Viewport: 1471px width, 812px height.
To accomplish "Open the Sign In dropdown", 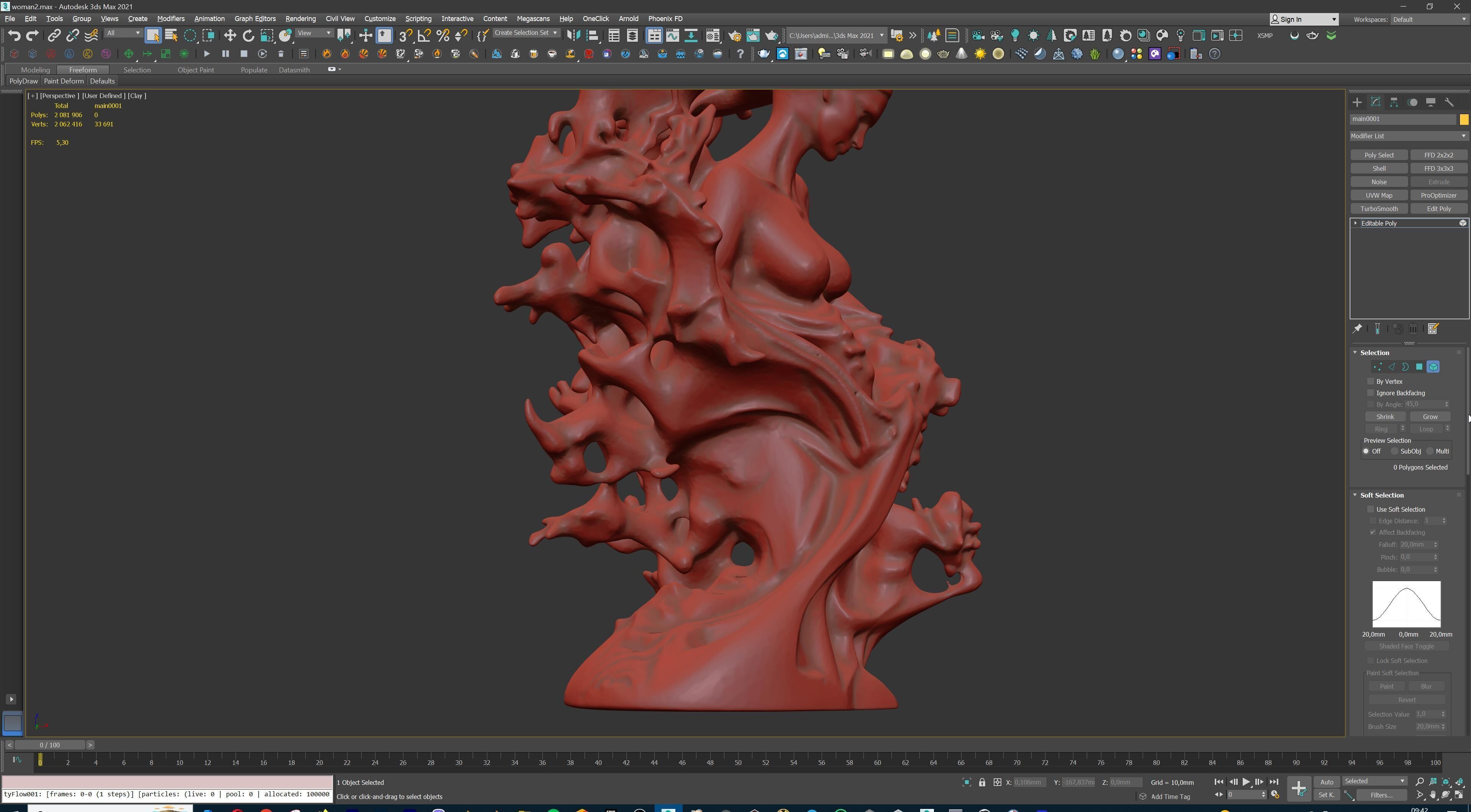I will 1304,20.
